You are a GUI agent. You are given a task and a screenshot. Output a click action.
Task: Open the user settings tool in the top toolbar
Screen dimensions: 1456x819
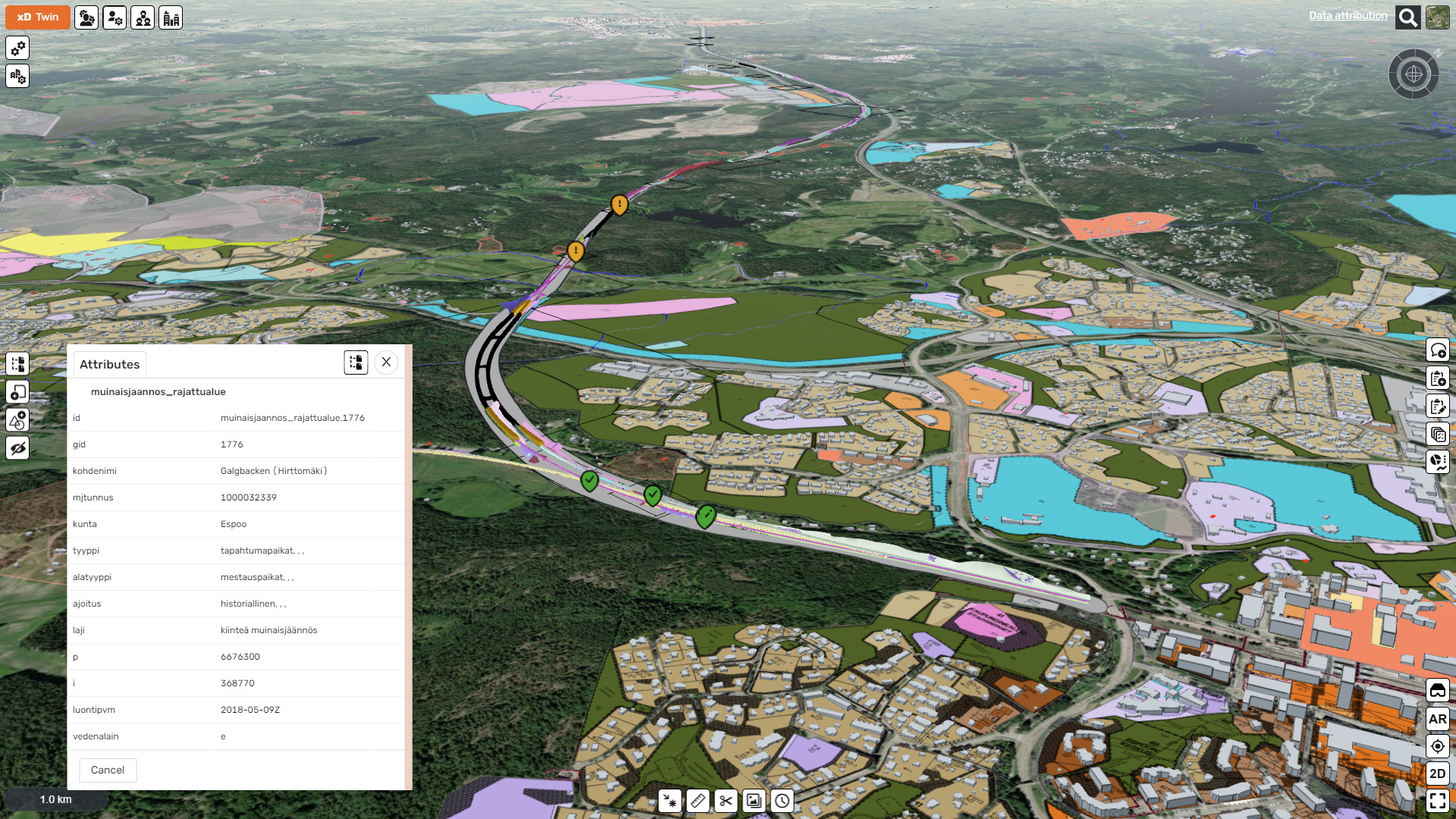click(114, 17)
